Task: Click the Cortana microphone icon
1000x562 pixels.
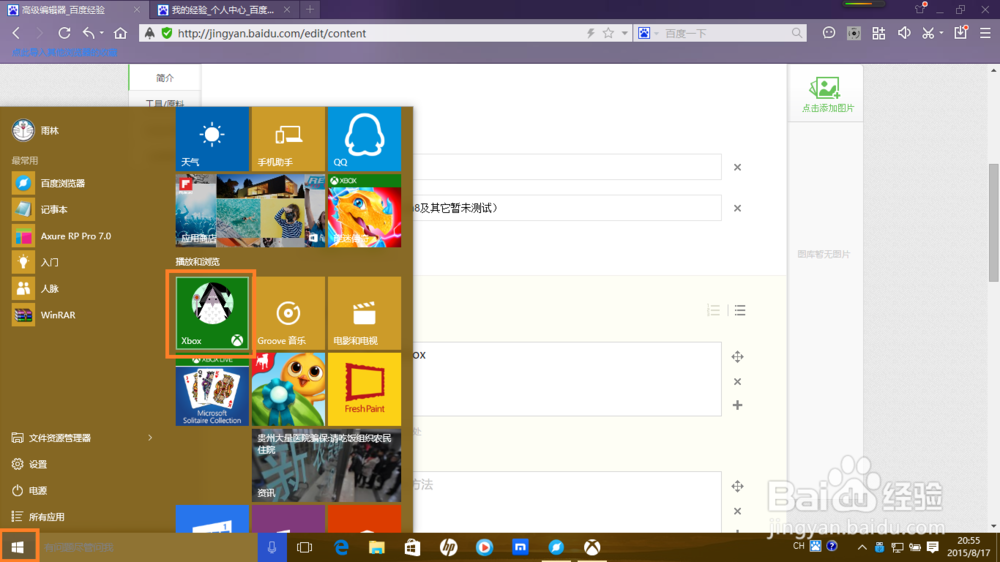Action: 272,547
